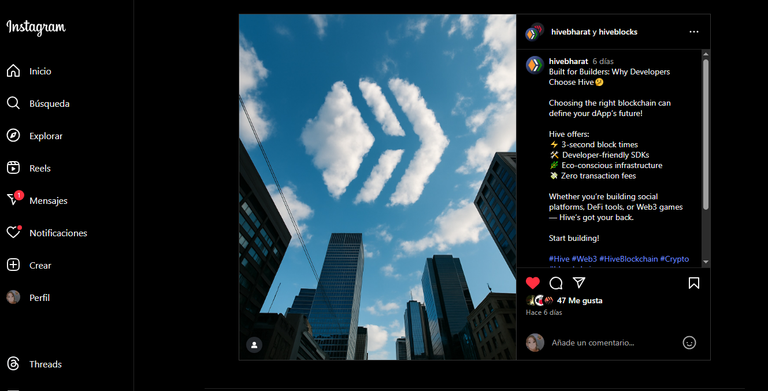Click the Explorar menu label
This screenshot has width=768, height=391.
[46, 136]
